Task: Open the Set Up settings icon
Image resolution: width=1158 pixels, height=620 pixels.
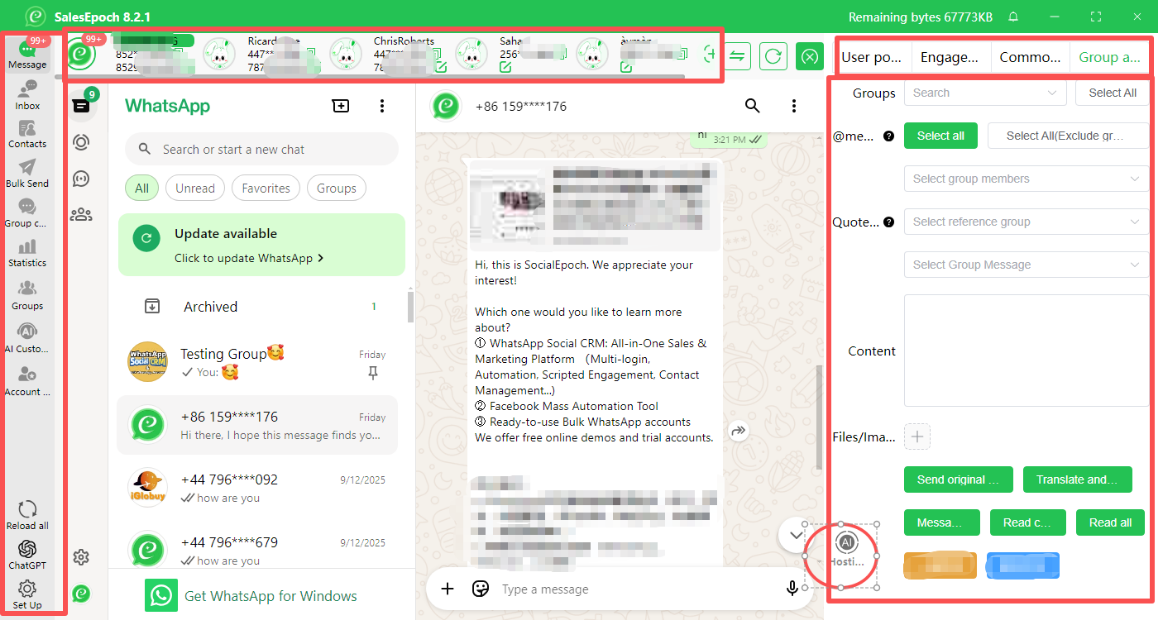Action: (27, 595)
